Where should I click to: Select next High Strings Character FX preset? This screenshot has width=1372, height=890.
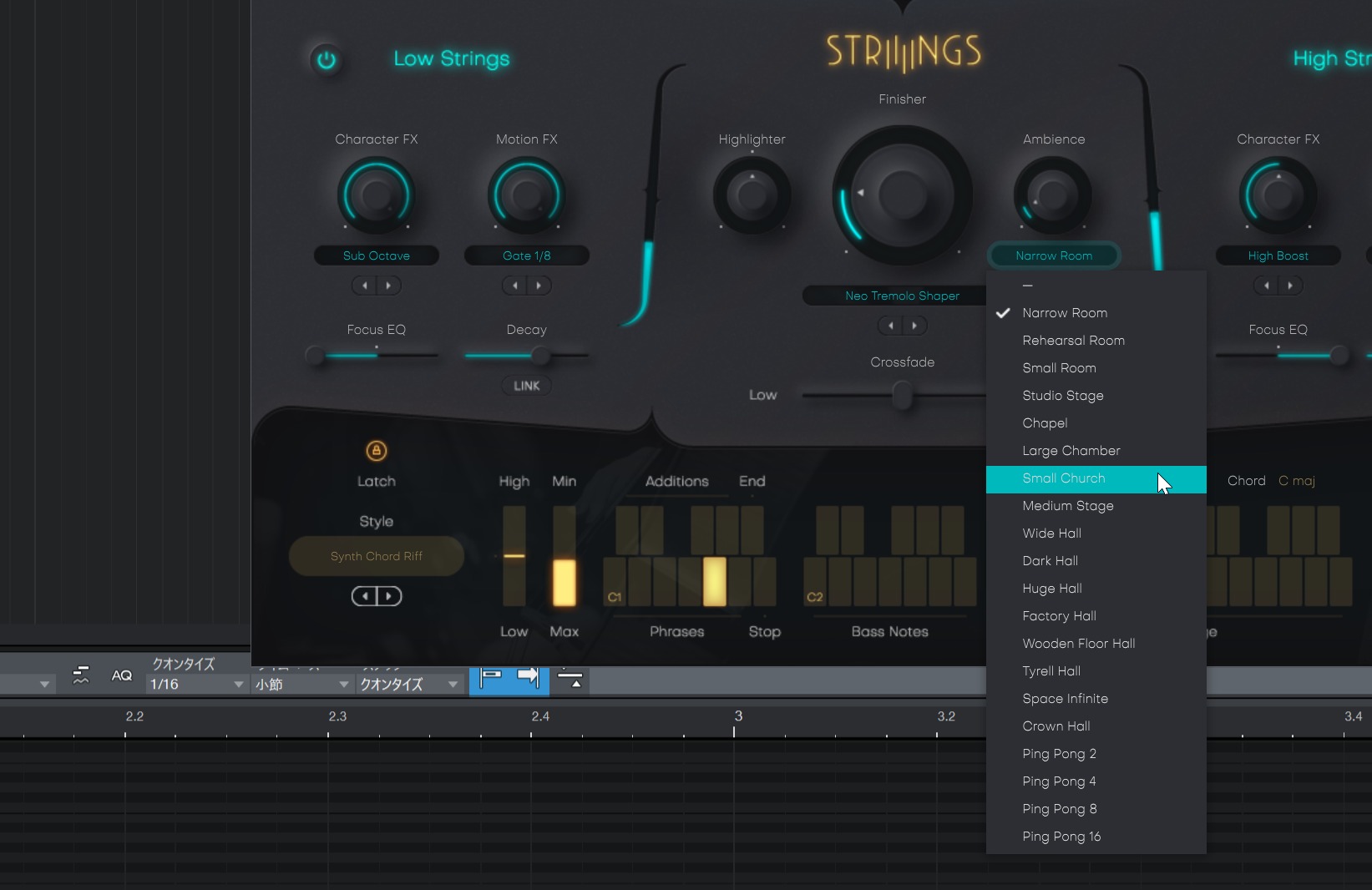point(1290,286)
